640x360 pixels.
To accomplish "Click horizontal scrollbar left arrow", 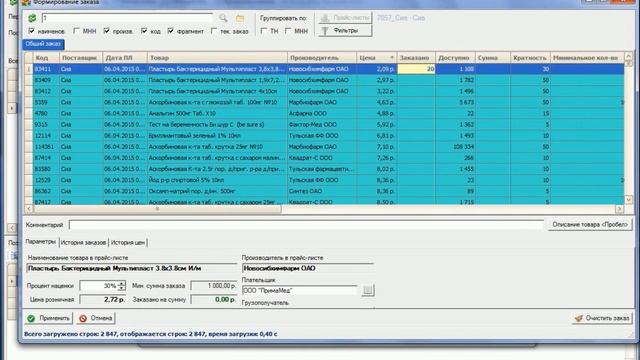I will coord(29,209).
